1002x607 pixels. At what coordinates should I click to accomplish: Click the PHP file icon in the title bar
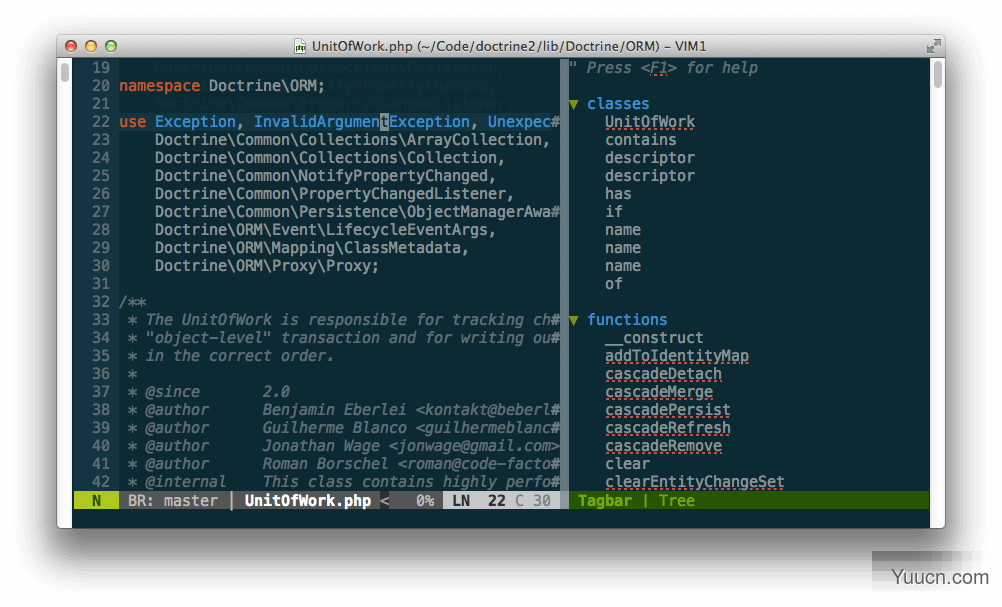(300, 46)
